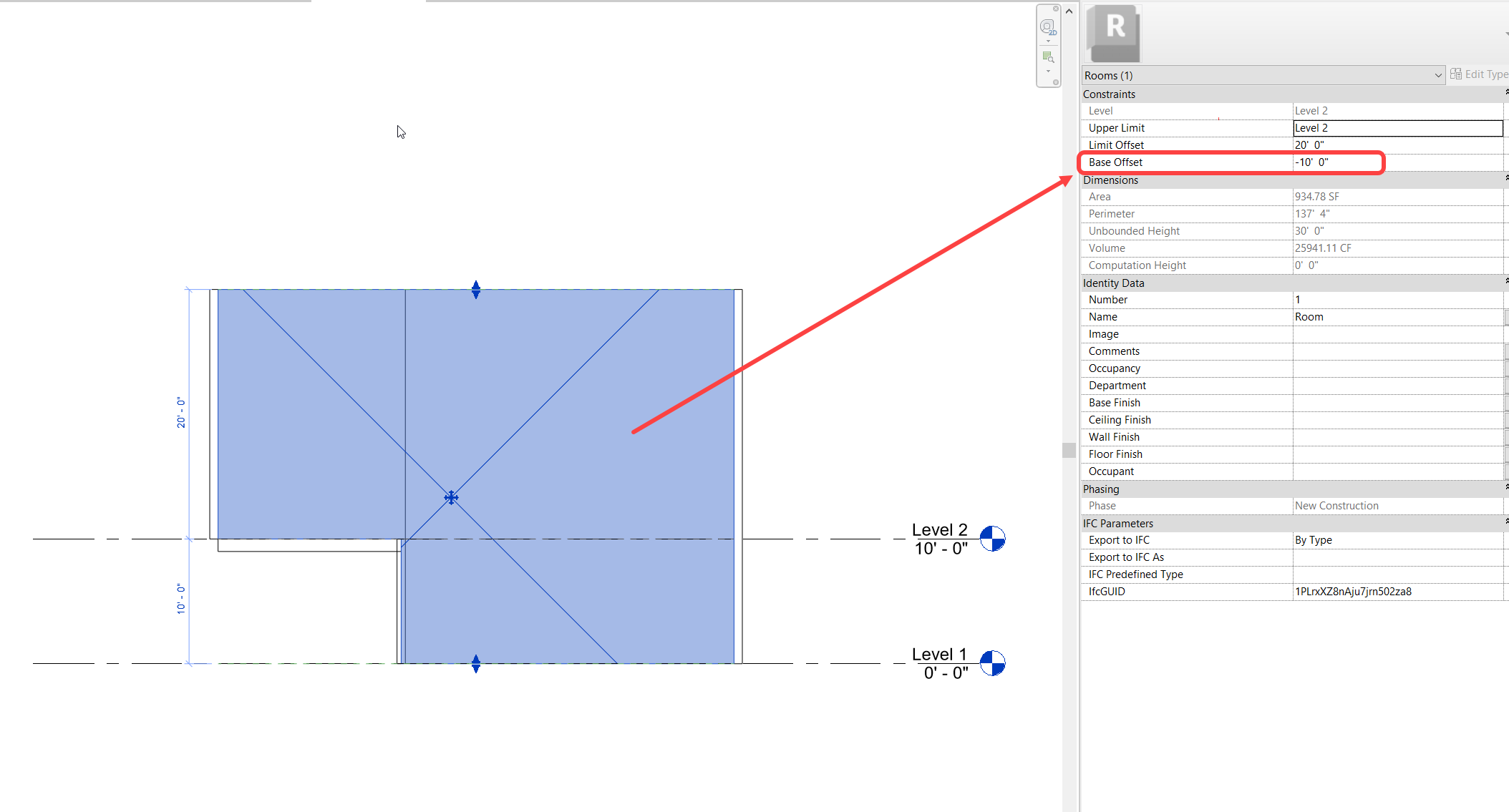Click the Occupancy value cell
Screen dimensions: 1509x812
pyautogui.click(x=1398, y=368)
